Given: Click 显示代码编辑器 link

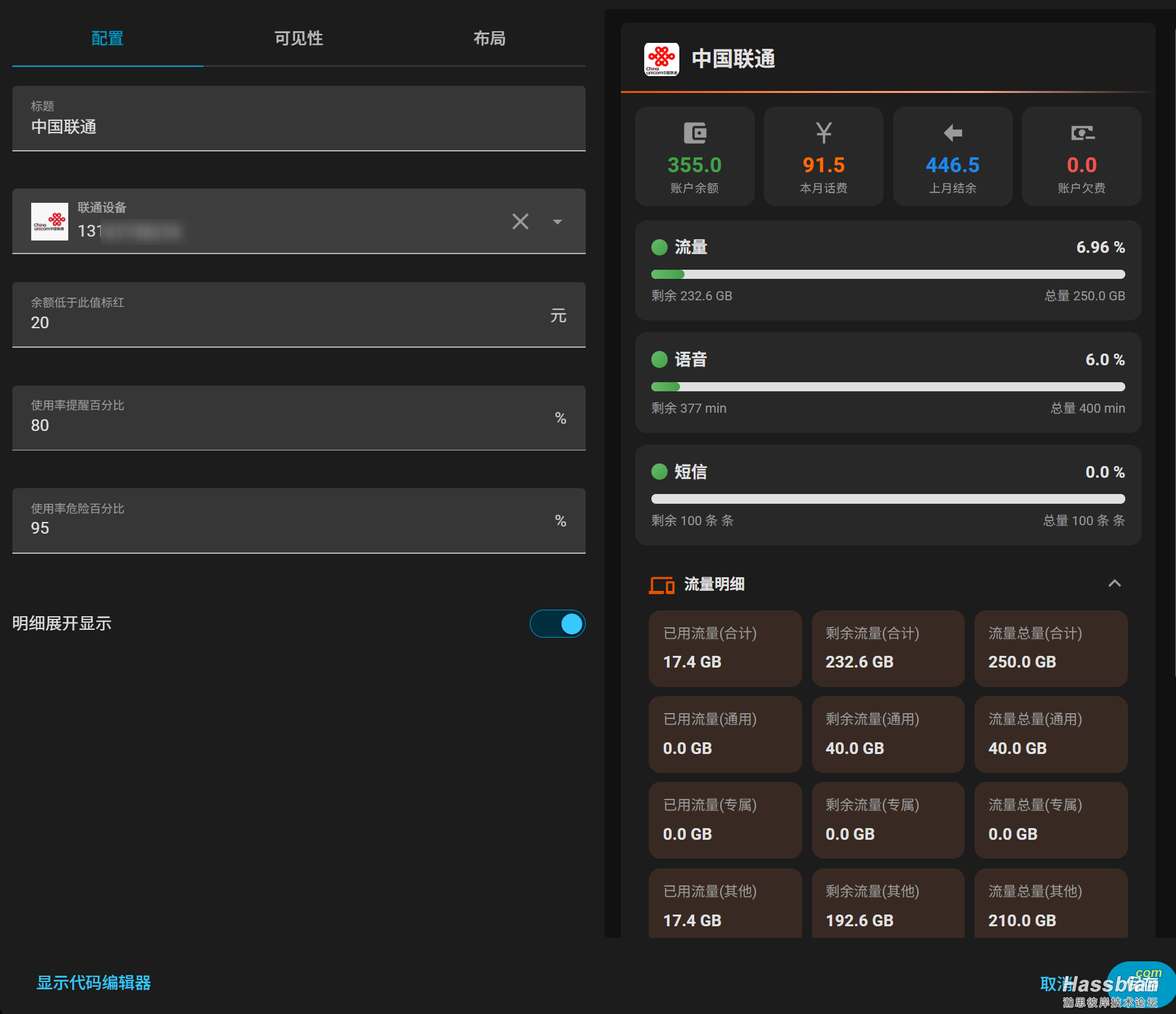Looking at the screenshot, I should pos(94,983).
